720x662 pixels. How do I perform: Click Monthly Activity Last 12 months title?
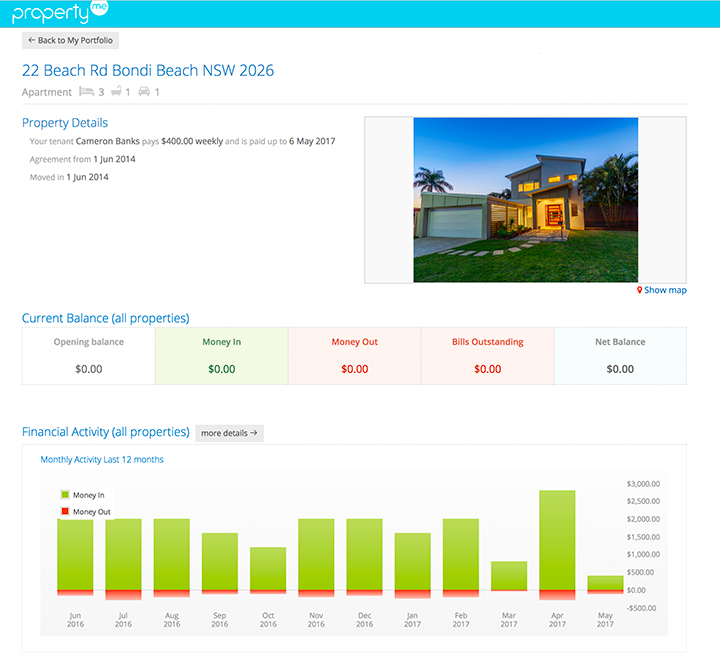[102, 460]
